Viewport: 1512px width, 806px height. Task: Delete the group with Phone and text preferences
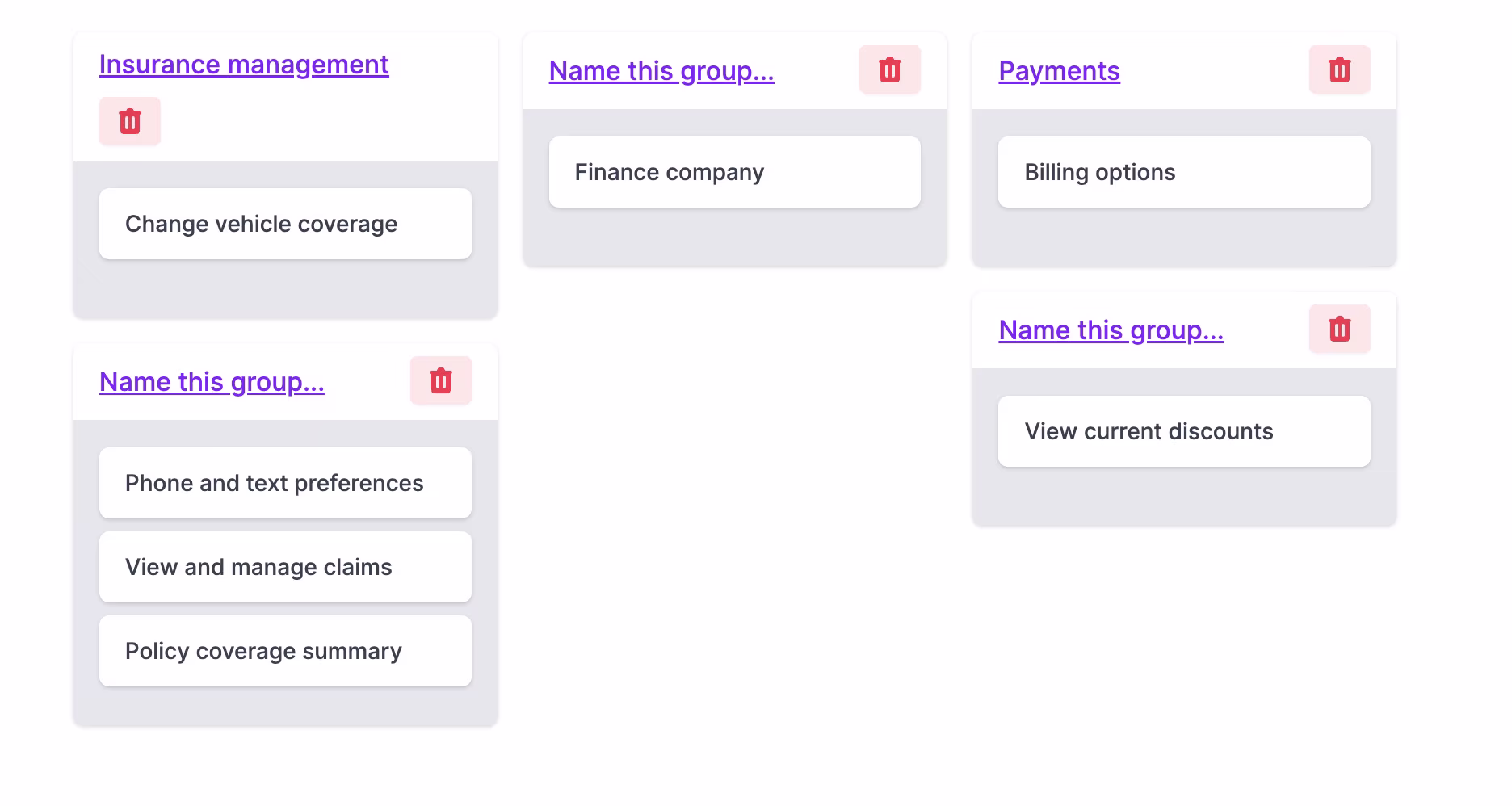tap(440, 380)
